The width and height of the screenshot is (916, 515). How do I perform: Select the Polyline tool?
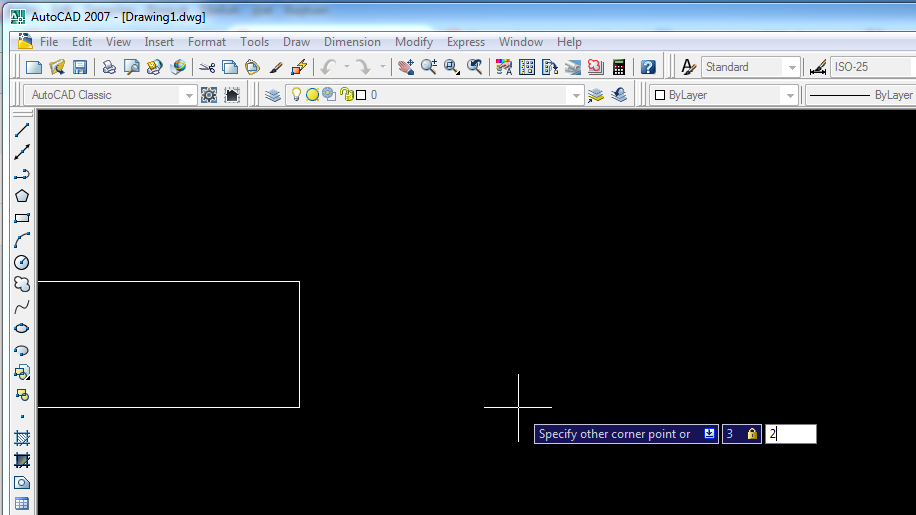point(22,174)
